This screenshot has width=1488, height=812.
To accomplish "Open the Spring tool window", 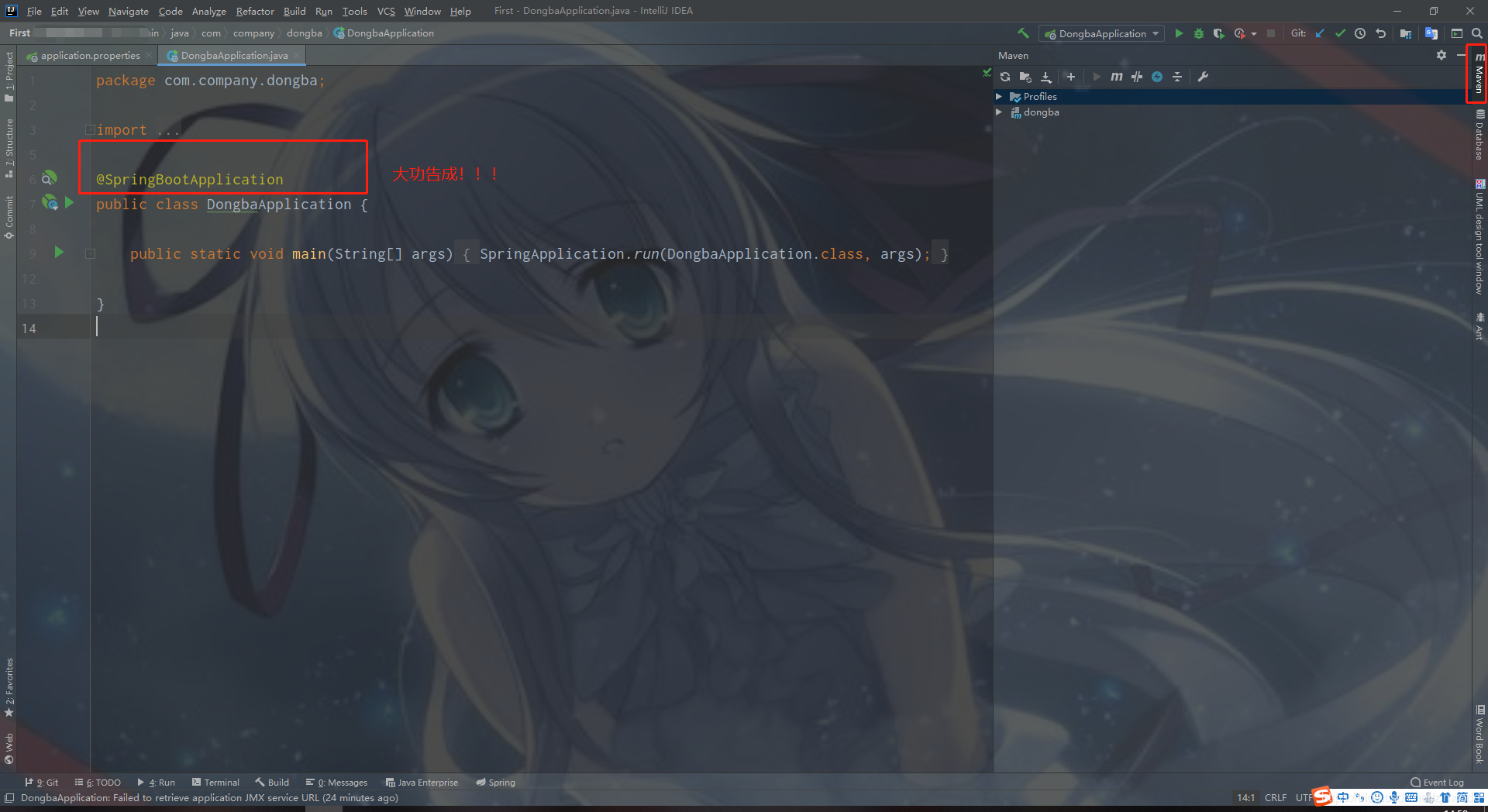I will (x=496, y=783).
